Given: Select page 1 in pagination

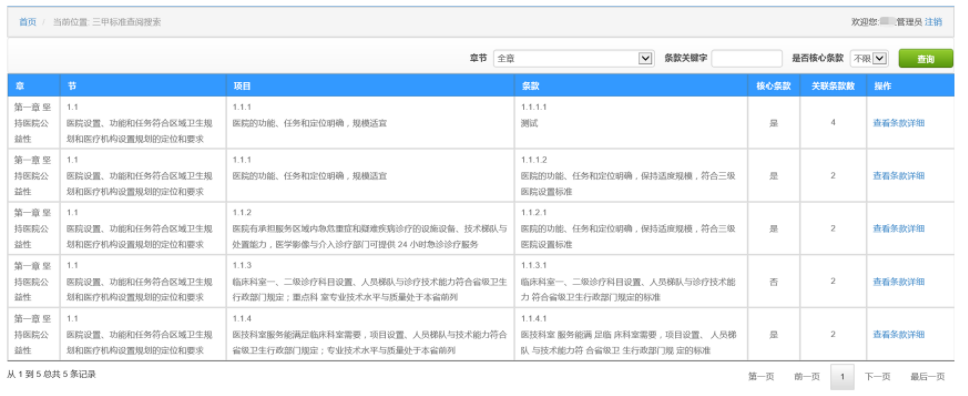Looking at the screenshot, I should (x=843, y=376).
